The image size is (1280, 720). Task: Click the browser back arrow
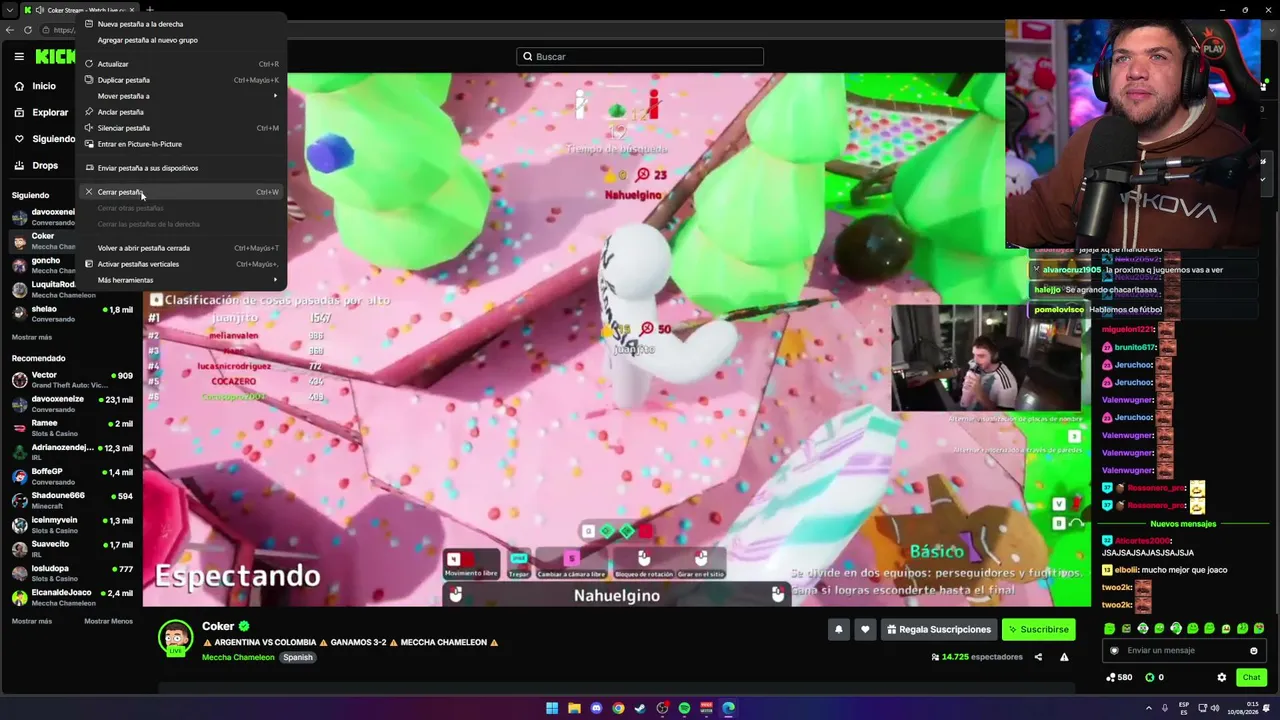pyautogui.click(x=10, y=30)
